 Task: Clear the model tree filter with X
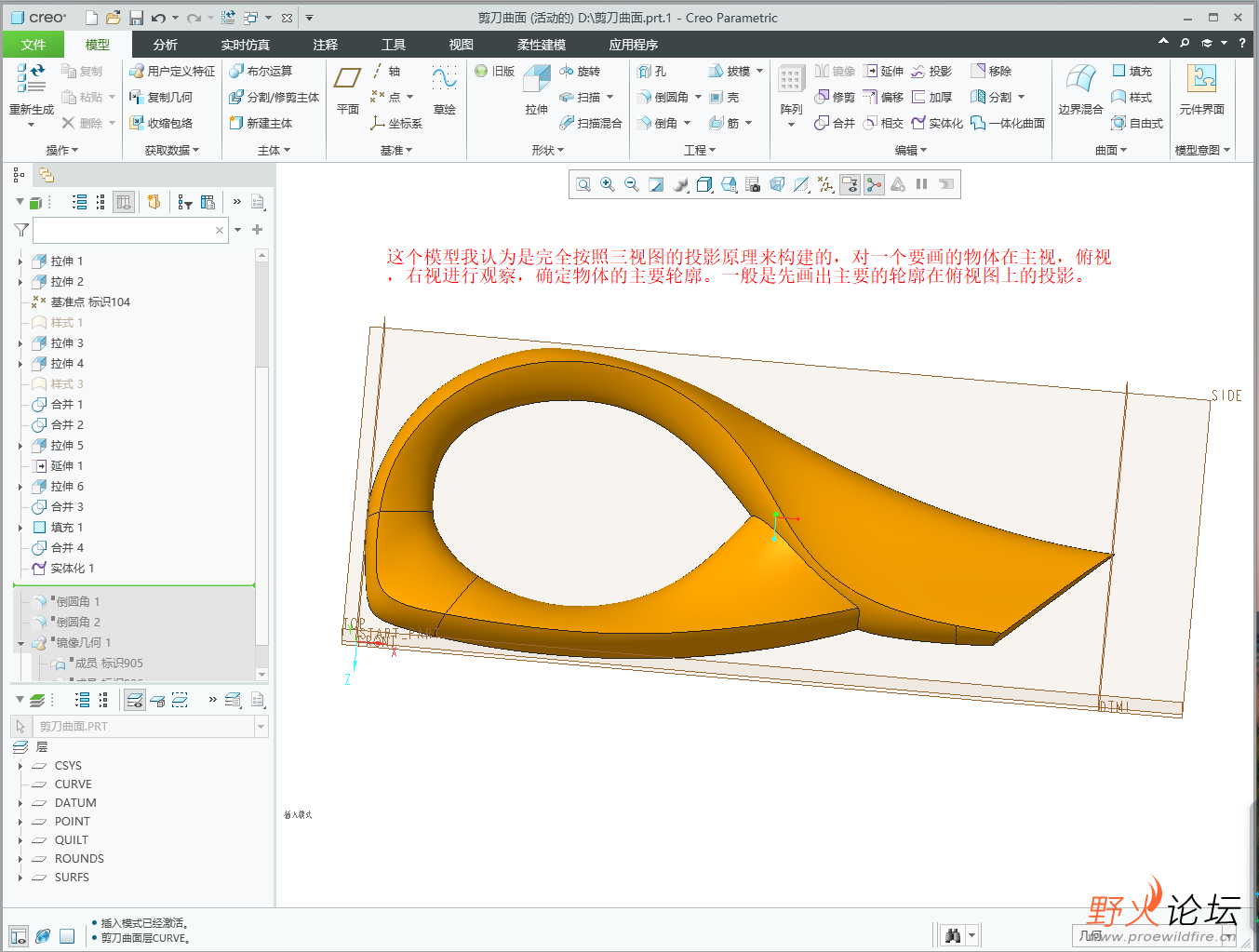click(x=220, y=230)
